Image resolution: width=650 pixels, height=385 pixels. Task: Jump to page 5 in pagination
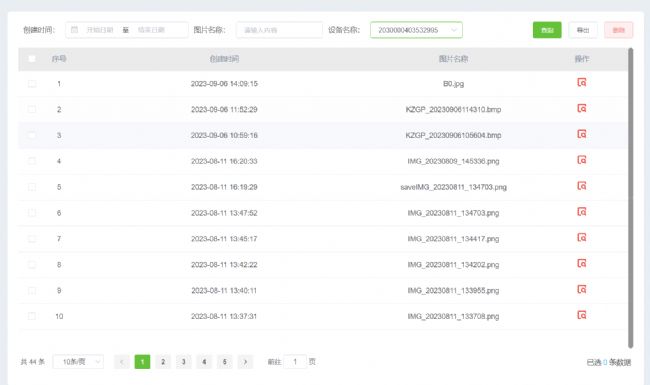(x=225, y=362)
